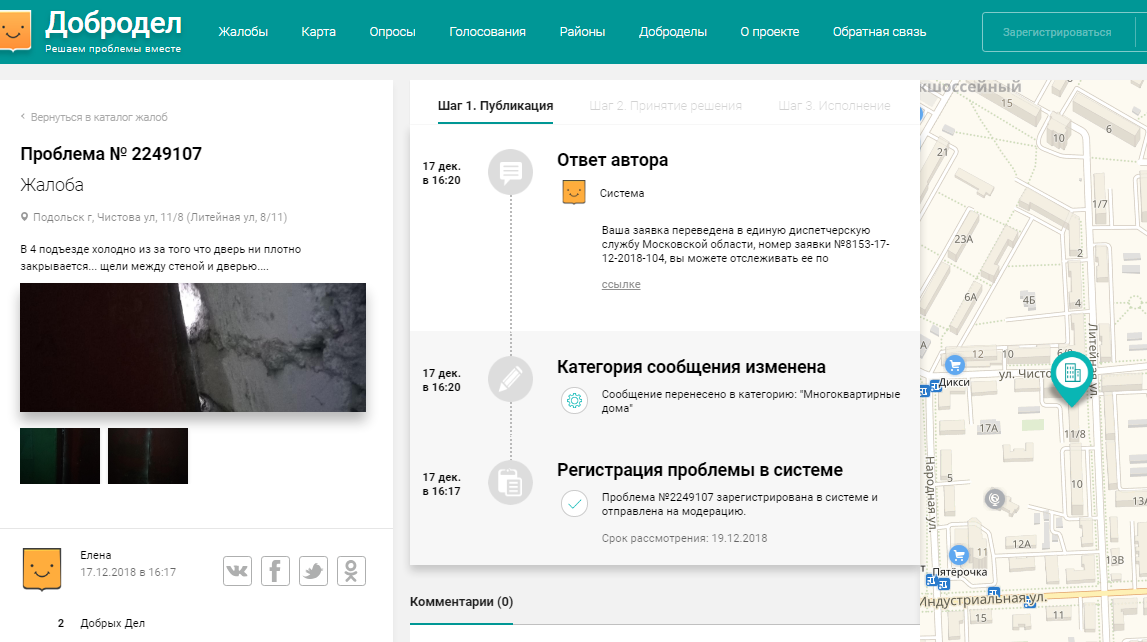Click the Добродел smiley logo icon

pyautogui.click(x=18, y=31)
